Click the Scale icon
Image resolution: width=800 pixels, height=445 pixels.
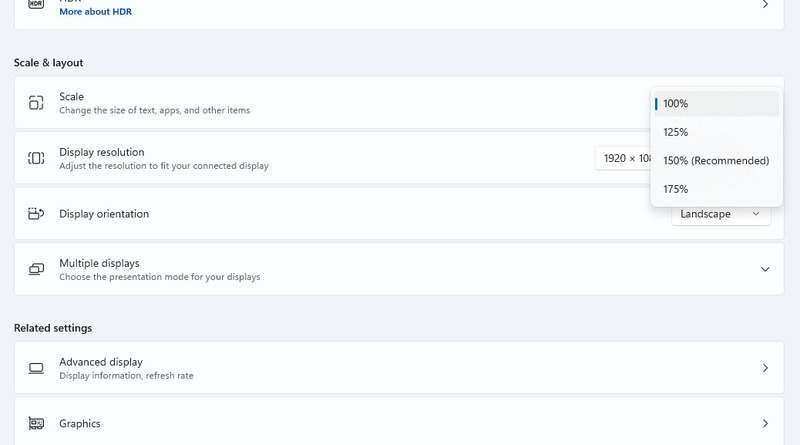point(36,103)
